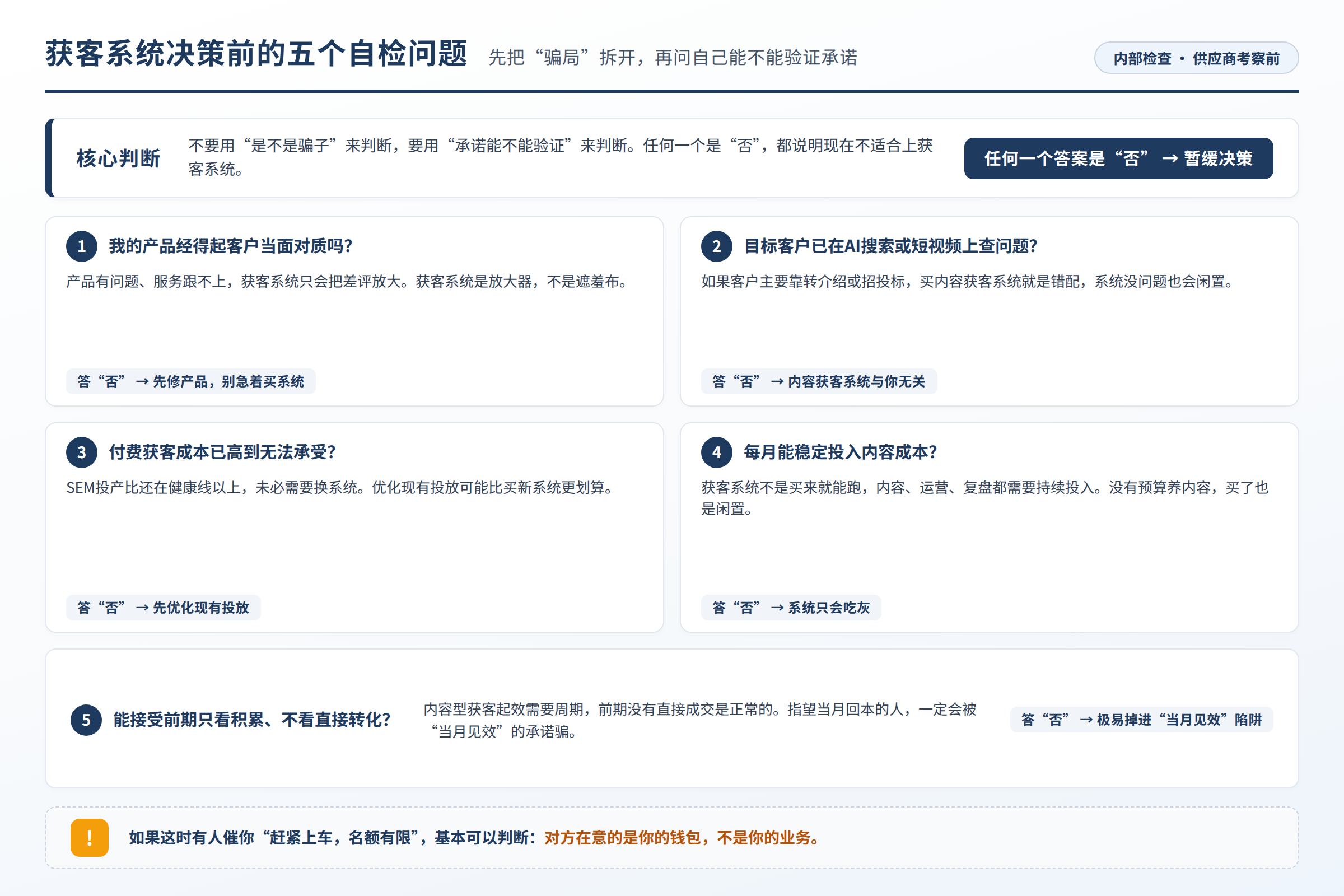Click the question 能接受前期只看积累、不看直接转化?
Image resolution: width=1344 pixels, height=896 pixels.
252,720
